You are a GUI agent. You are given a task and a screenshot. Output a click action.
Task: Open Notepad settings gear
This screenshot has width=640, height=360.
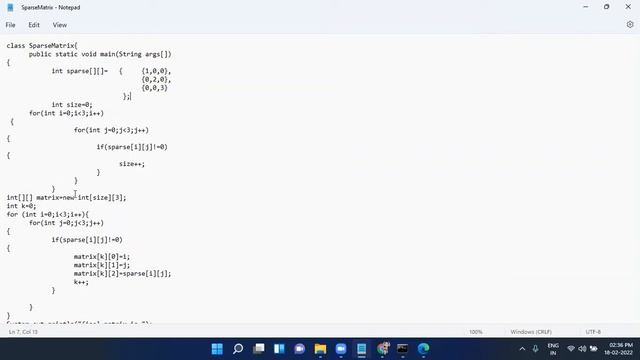(x=630, y=24)
